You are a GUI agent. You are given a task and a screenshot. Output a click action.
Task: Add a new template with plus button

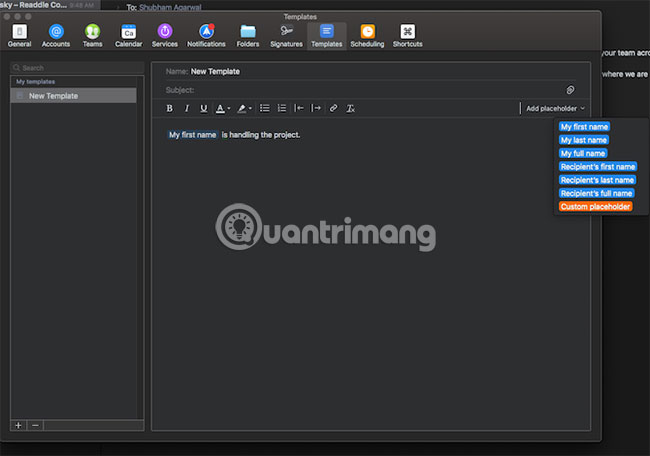coord(18,425)
